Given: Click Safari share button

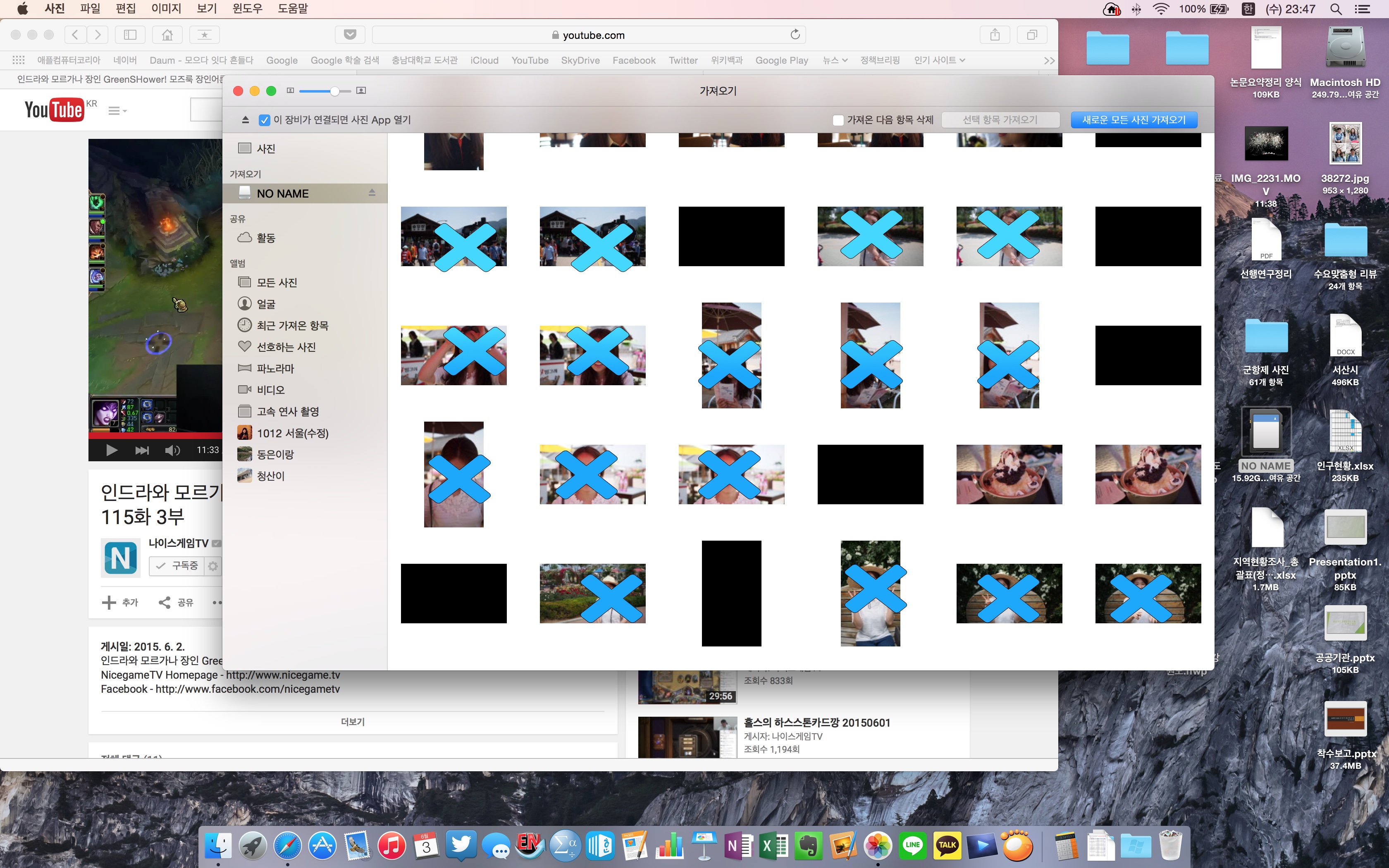Looking at the screenshot, I should tap(995, 35).
